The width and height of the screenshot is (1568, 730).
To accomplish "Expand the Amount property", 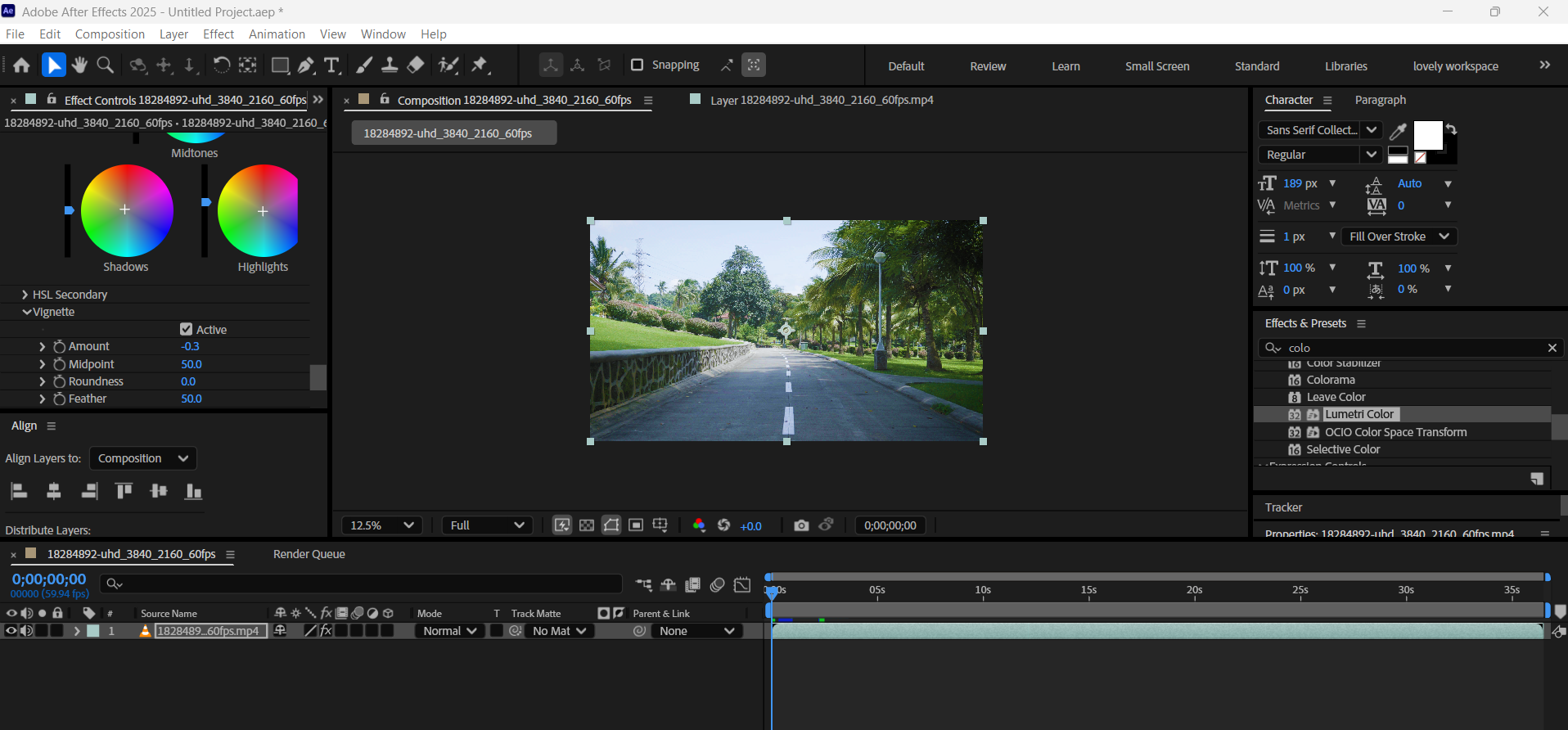I will pos(42,346).
